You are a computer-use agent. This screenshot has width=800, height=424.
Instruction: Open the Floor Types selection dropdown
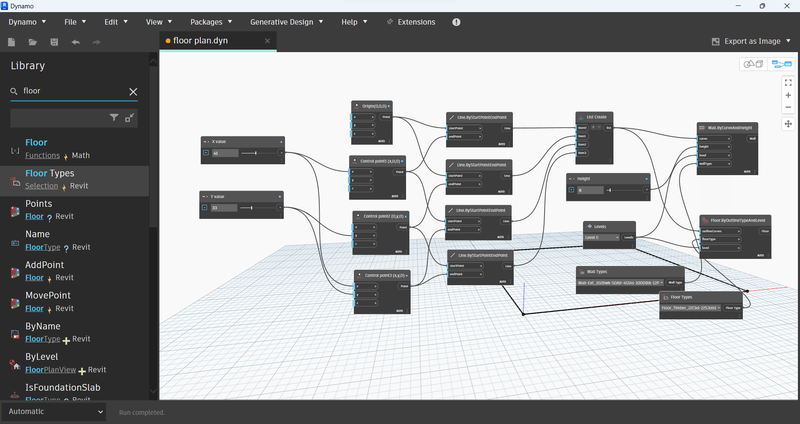tap(691, 308)
